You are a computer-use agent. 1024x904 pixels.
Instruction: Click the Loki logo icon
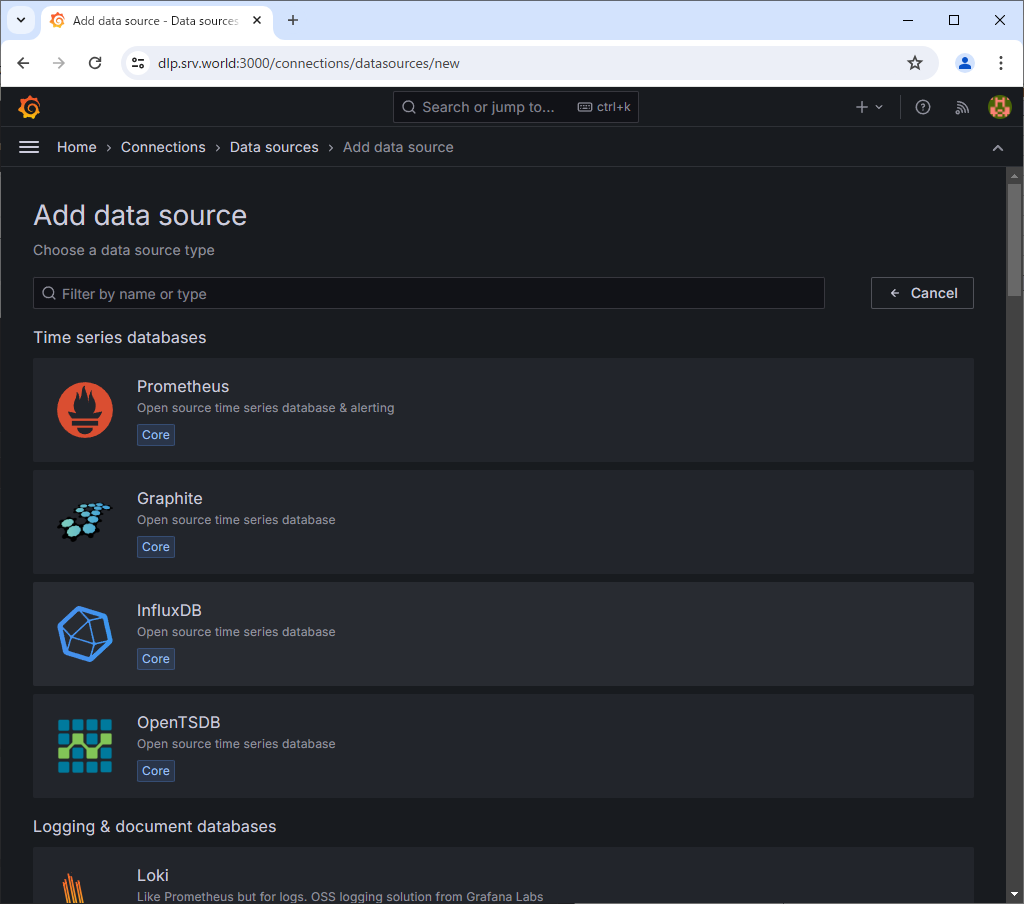click(x=74, y=888)
